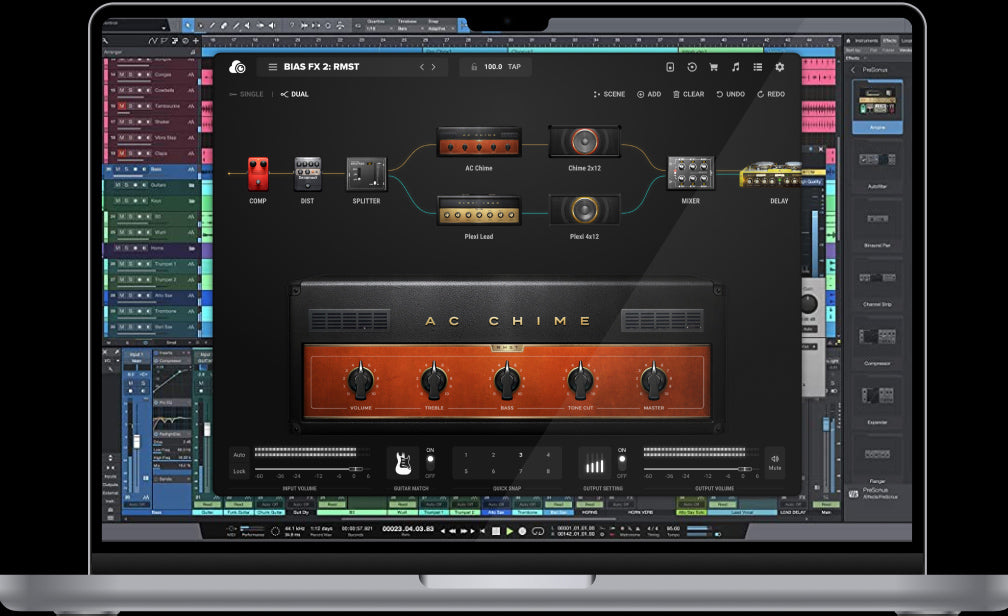Go to the next preset arrow
The image size is (1008, 616).
(434, 67)
